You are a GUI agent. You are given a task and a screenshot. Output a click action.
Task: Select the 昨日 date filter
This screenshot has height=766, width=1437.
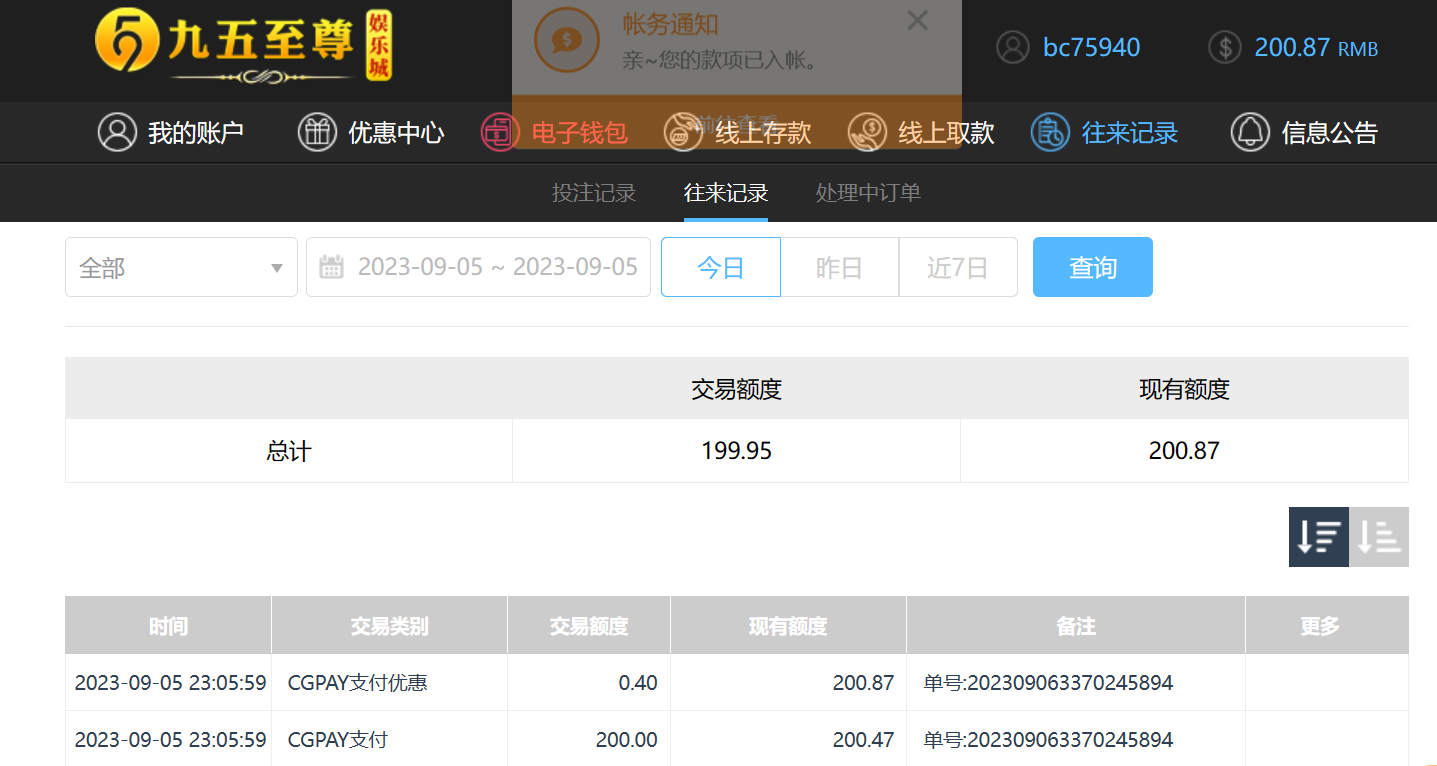pyautogui.click(x=840, y=267)
